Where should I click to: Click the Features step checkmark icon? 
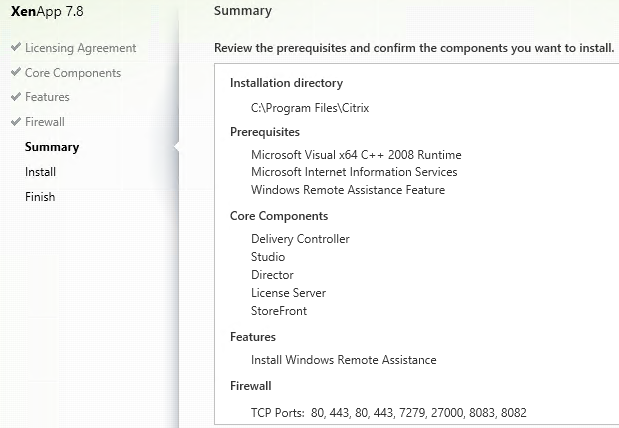[x=16, y=96]
